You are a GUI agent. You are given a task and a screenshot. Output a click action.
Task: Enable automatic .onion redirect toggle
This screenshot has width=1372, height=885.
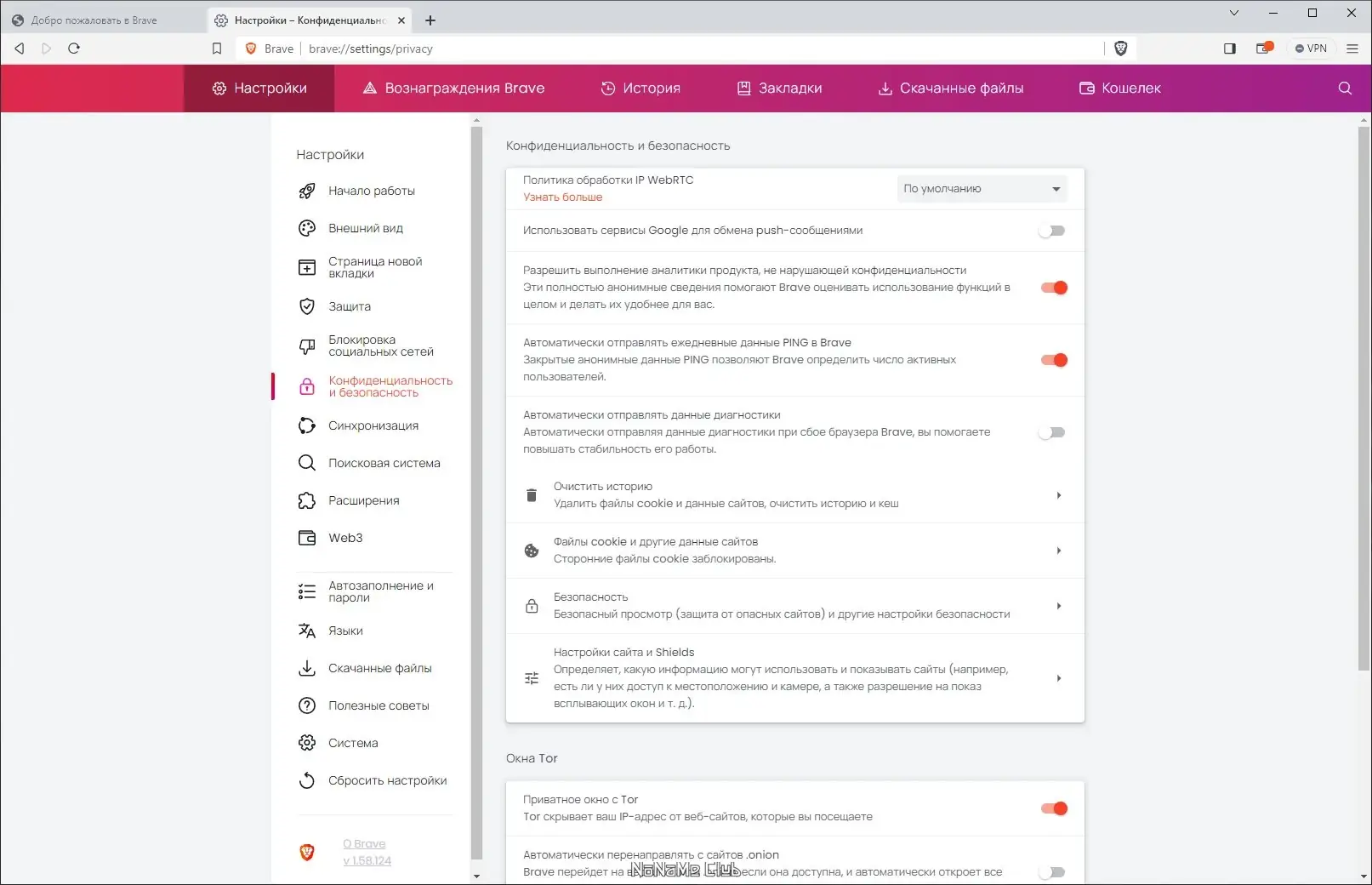pos(1052,872)
